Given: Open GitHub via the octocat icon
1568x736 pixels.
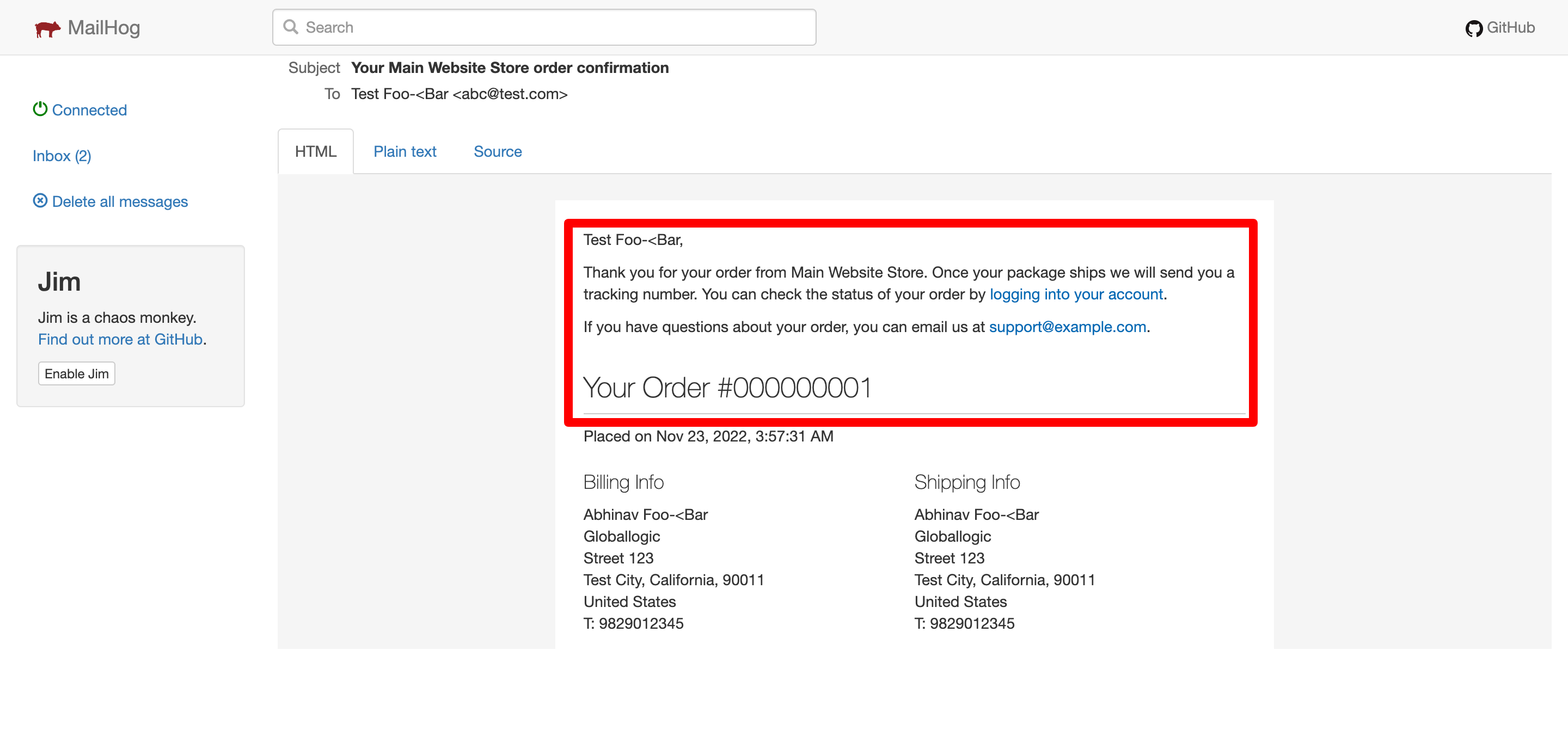Looking at the screenshot, I should (x=1475, y=27).
